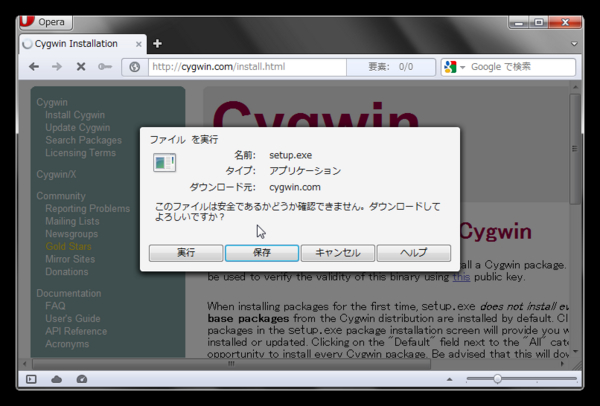Open the Acronyms link
Screen dimensions: 600x406
click(67, 344)
